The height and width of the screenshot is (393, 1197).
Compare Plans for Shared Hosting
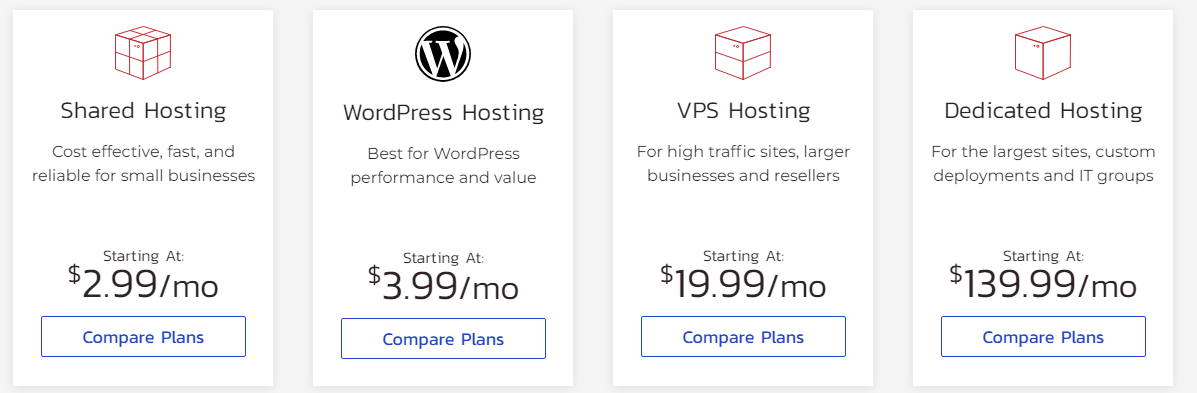coord(144,337)
